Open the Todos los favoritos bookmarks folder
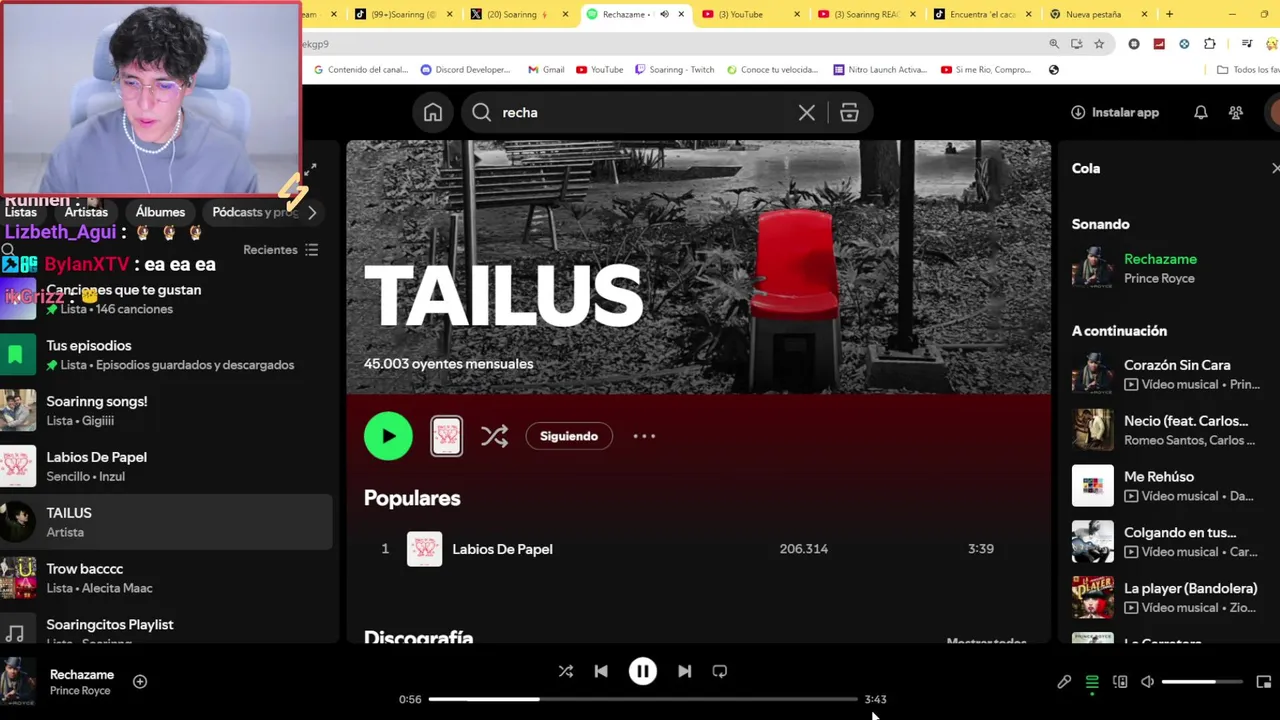 point(1248,70)
